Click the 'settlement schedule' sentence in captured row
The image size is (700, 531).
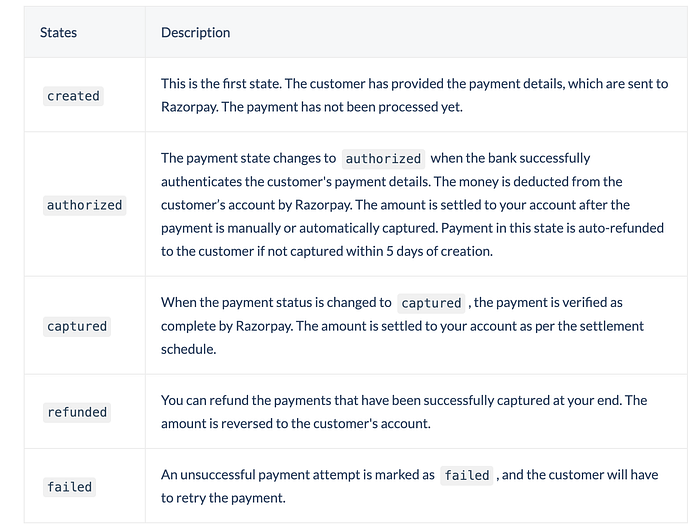coord(402,338)
